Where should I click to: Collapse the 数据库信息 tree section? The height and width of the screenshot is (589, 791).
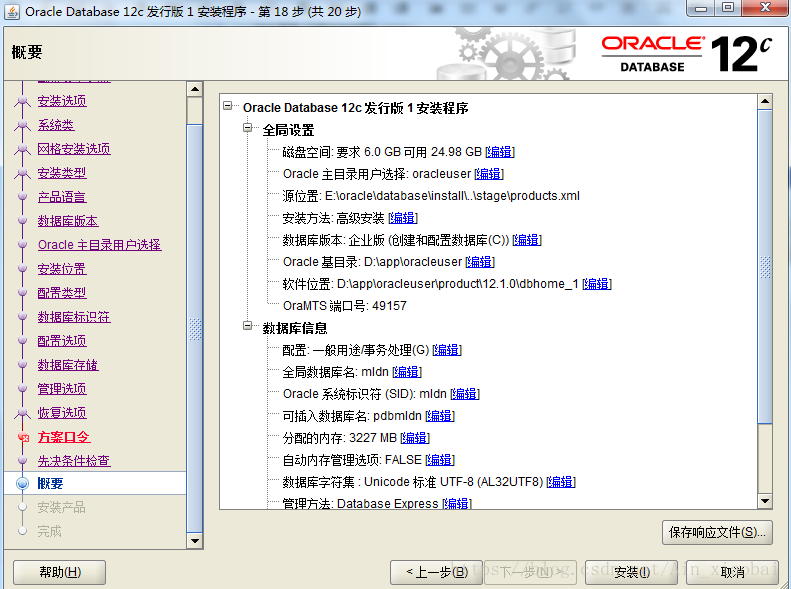tap(247, 326)
